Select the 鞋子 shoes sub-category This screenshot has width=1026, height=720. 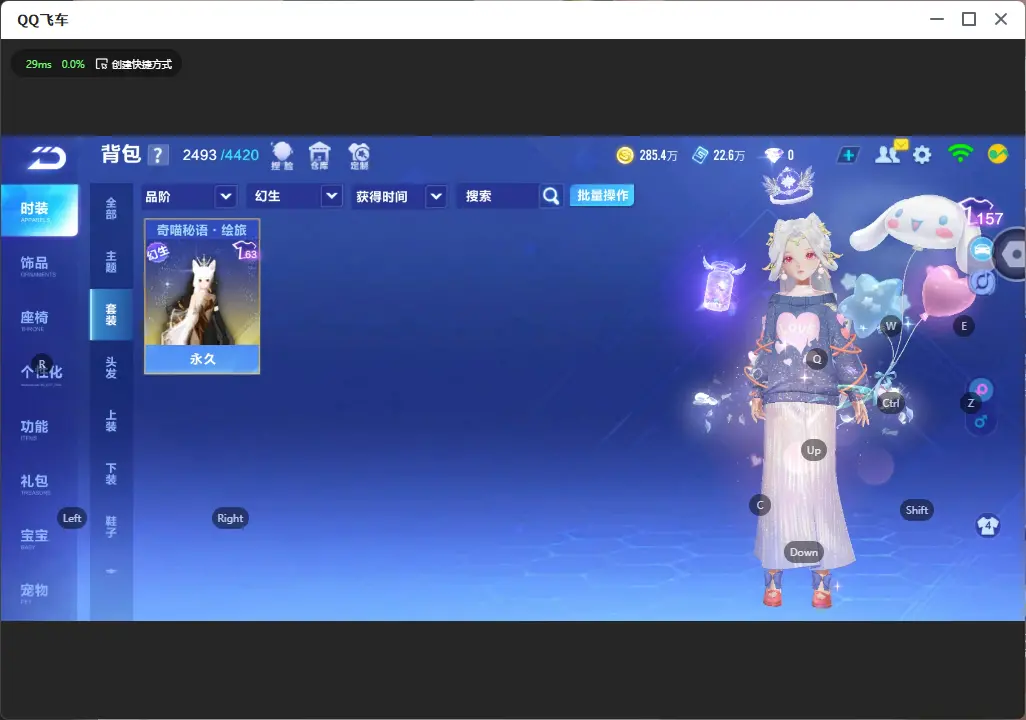click(111, 527)
